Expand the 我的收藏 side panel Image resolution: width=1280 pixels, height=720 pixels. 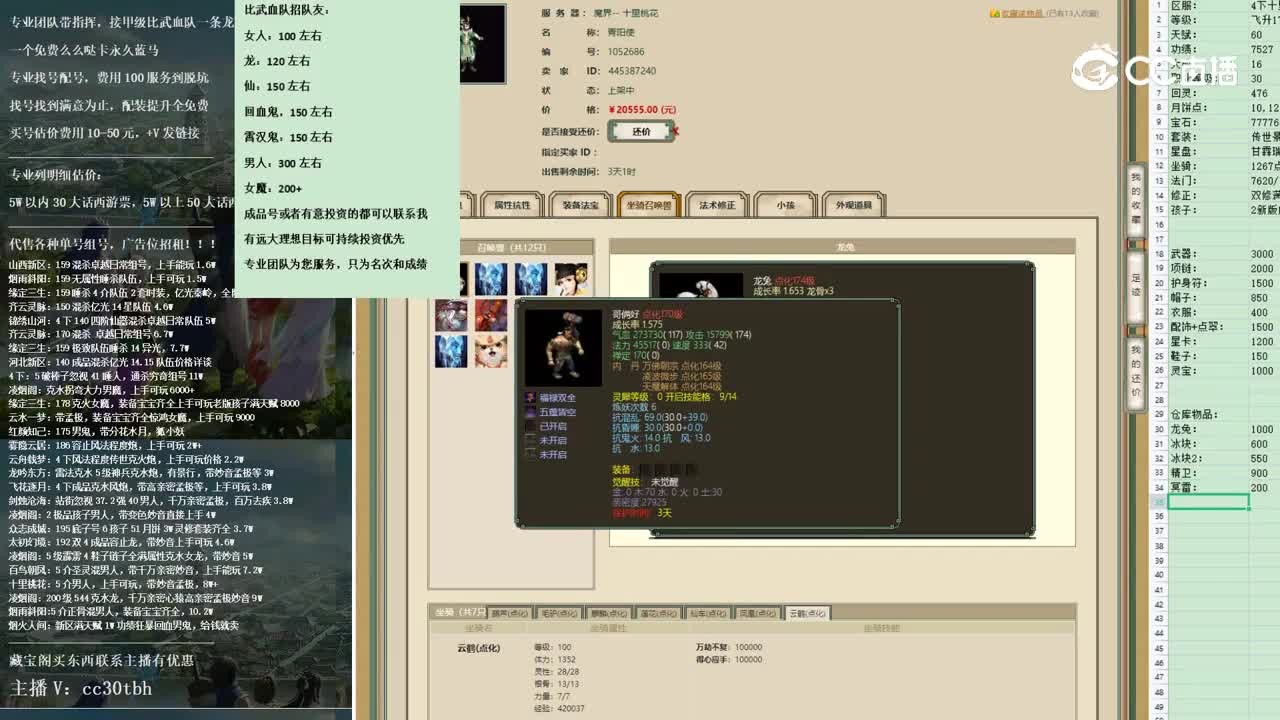pyautogui.click(x=1136, y=201)
